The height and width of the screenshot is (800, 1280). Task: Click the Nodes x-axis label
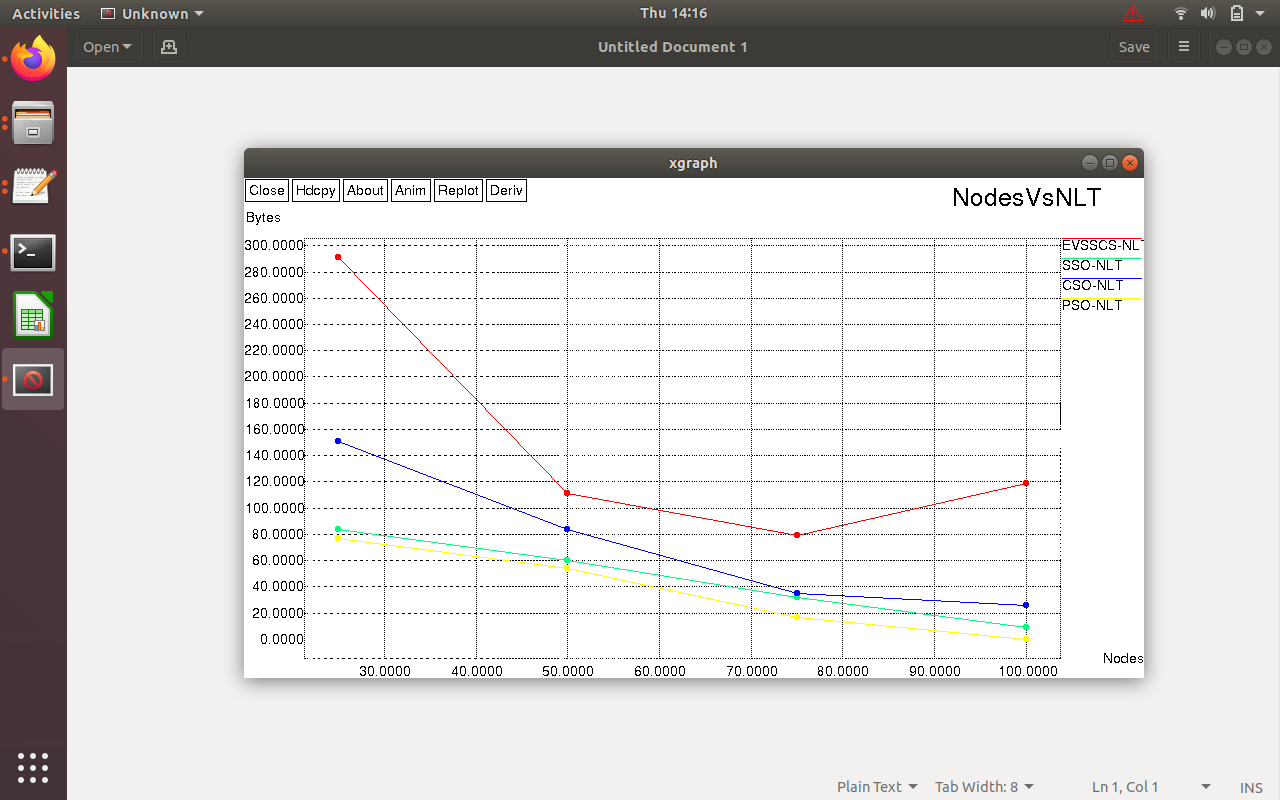[x=1123, y=658]
